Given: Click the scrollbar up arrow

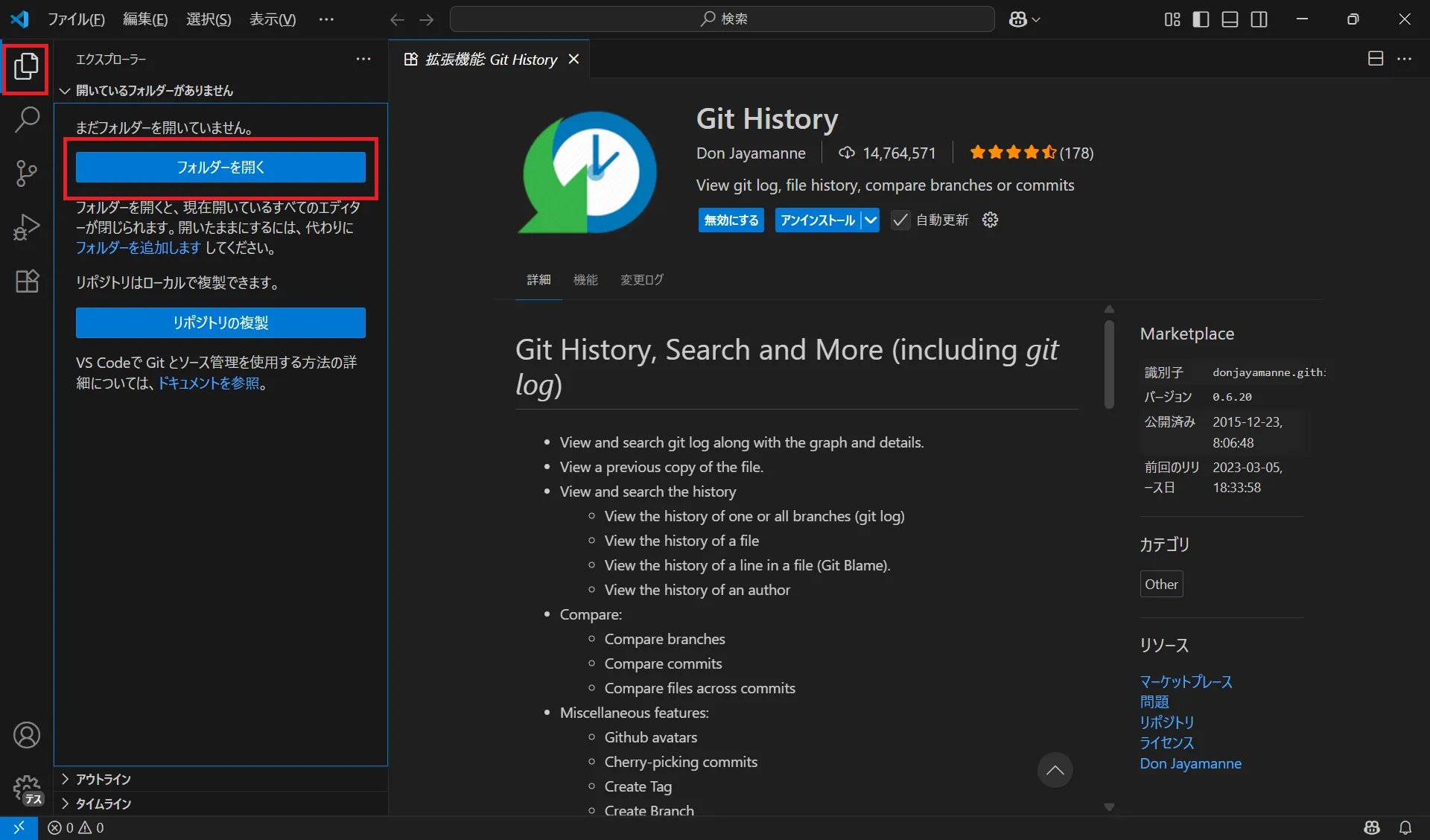Looking at the screenshot, I should click(x=1109, y=309).
